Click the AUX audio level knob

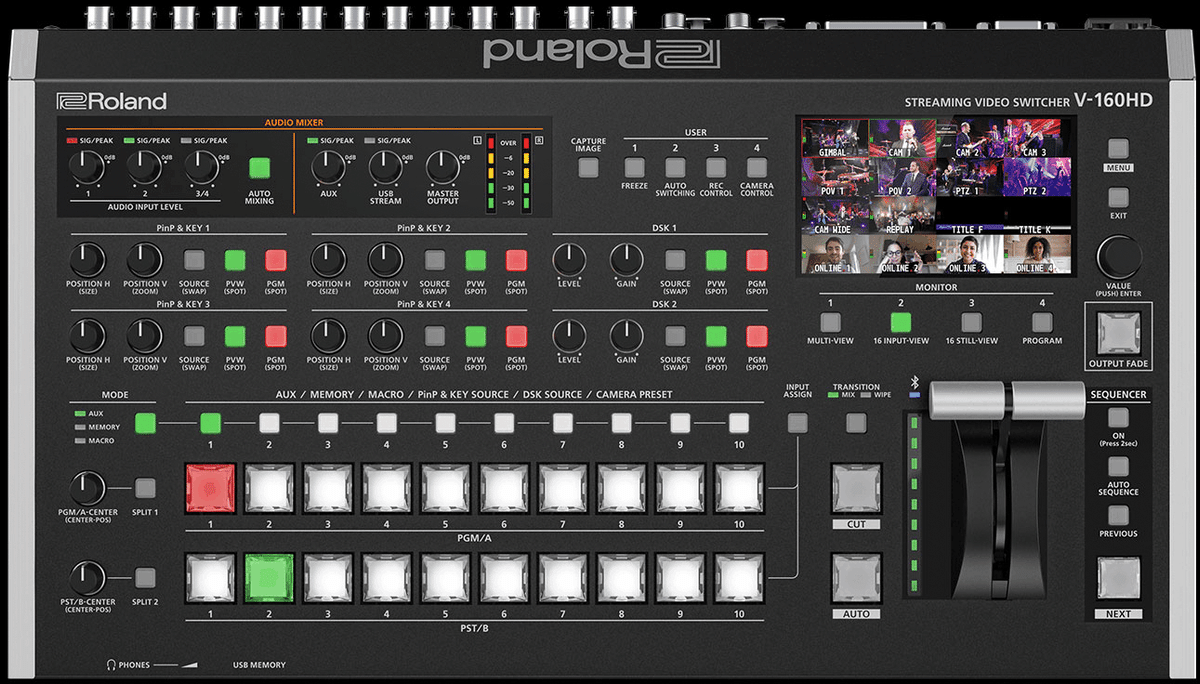tap(327, 168)
